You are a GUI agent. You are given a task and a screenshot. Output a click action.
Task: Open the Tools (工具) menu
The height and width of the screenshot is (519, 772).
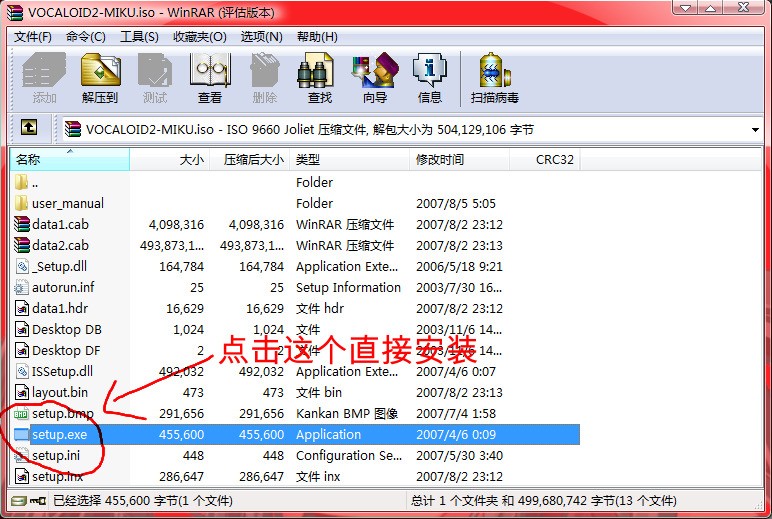pyautogui.click(x=139, y=37)
